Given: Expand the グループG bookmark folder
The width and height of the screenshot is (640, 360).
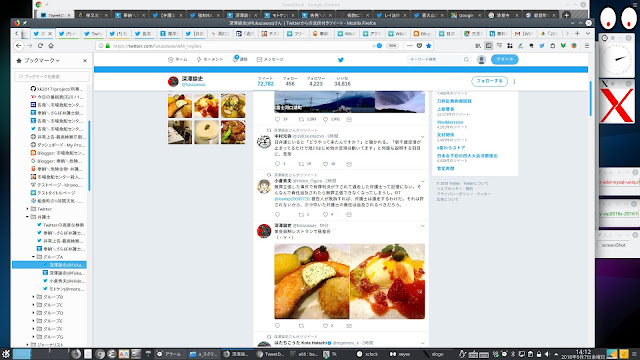Looking at the screenshot, I should pos(33,337).
